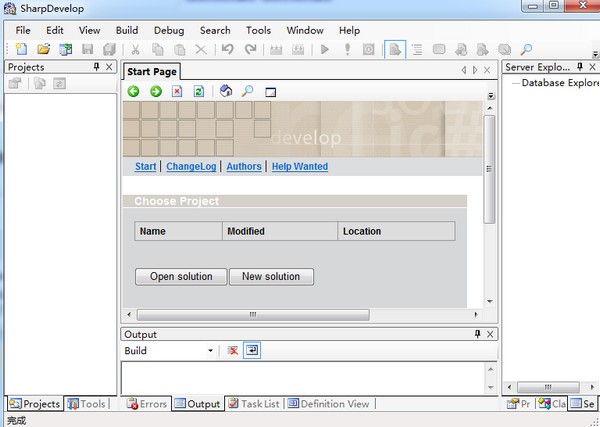The image size is (600, 427).
Task: Click the Refresh page icon
Action: [199, 91]
